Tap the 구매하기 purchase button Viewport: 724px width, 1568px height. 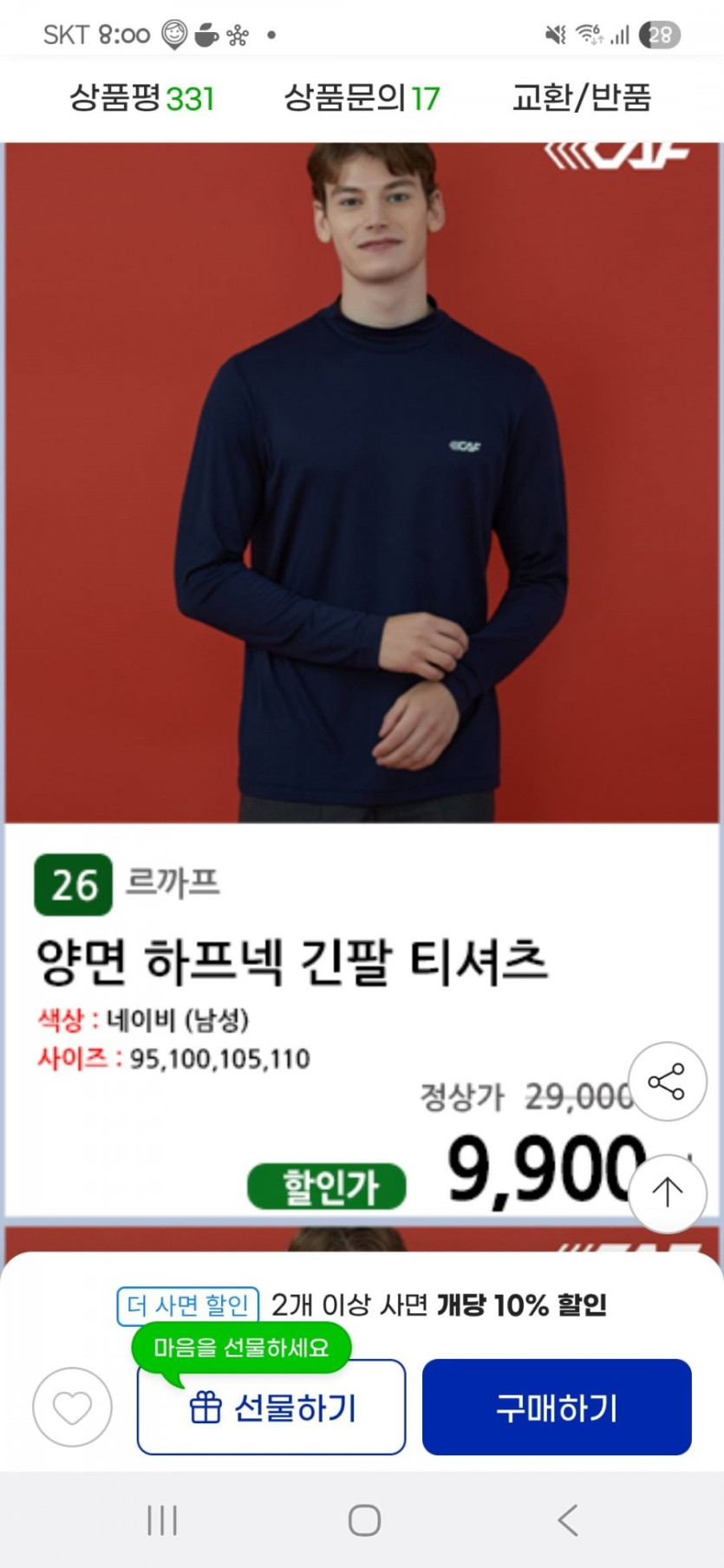click(x=557, y=1407)
